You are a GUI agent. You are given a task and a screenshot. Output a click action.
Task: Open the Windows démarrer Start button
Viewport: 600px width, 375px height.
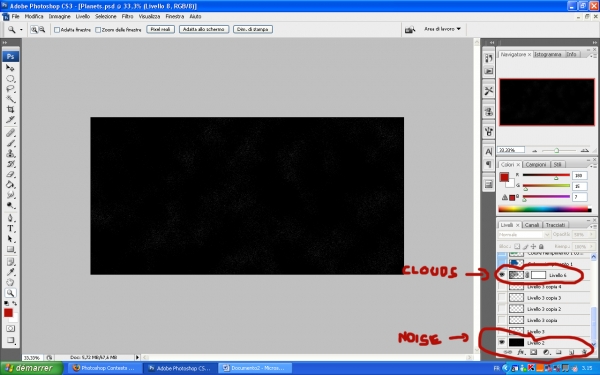point(31,368)
